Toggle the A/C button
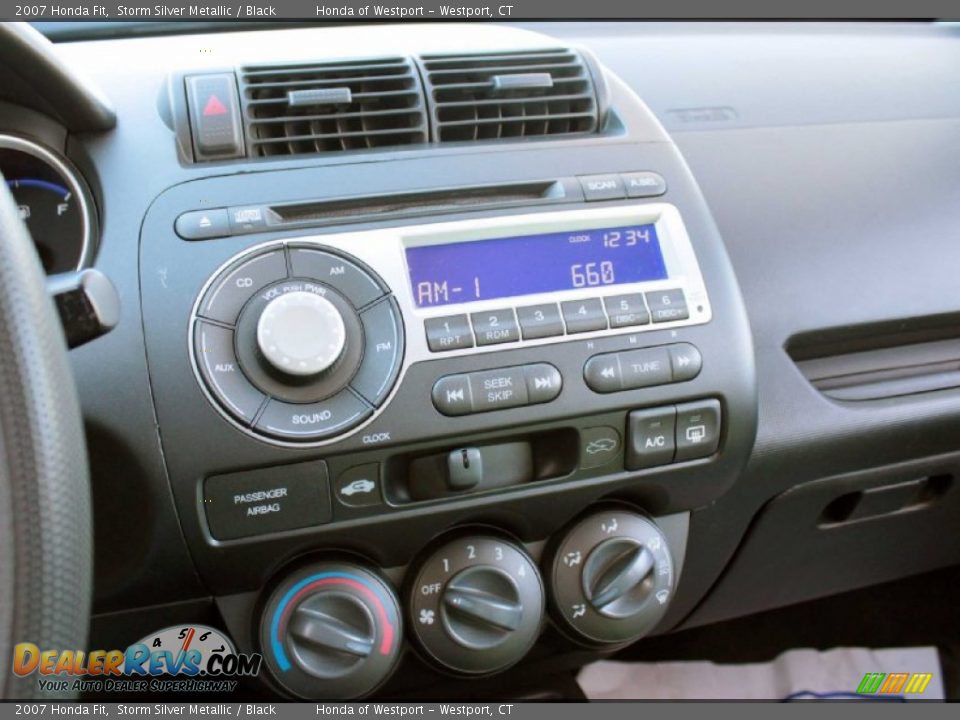Viewport: 960px width, 720px height. [x=652, y=432]
